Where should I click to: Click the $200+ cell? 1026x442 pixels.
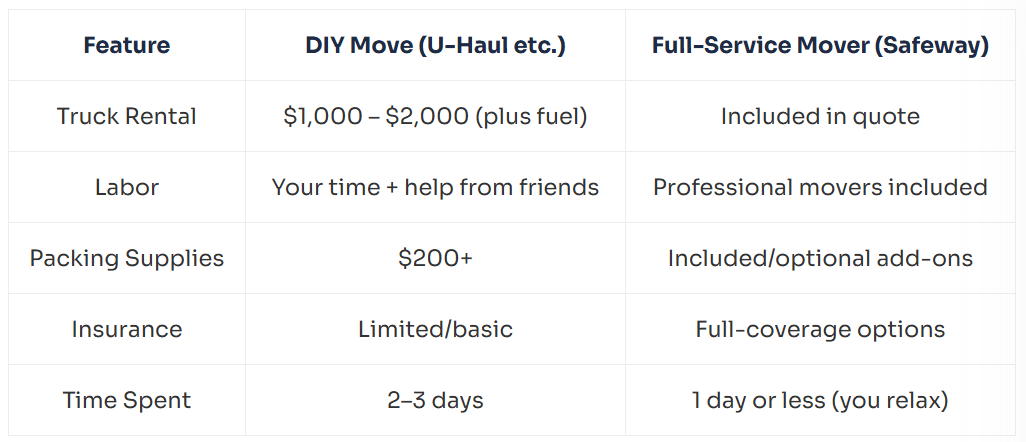[x=435, y=258]
